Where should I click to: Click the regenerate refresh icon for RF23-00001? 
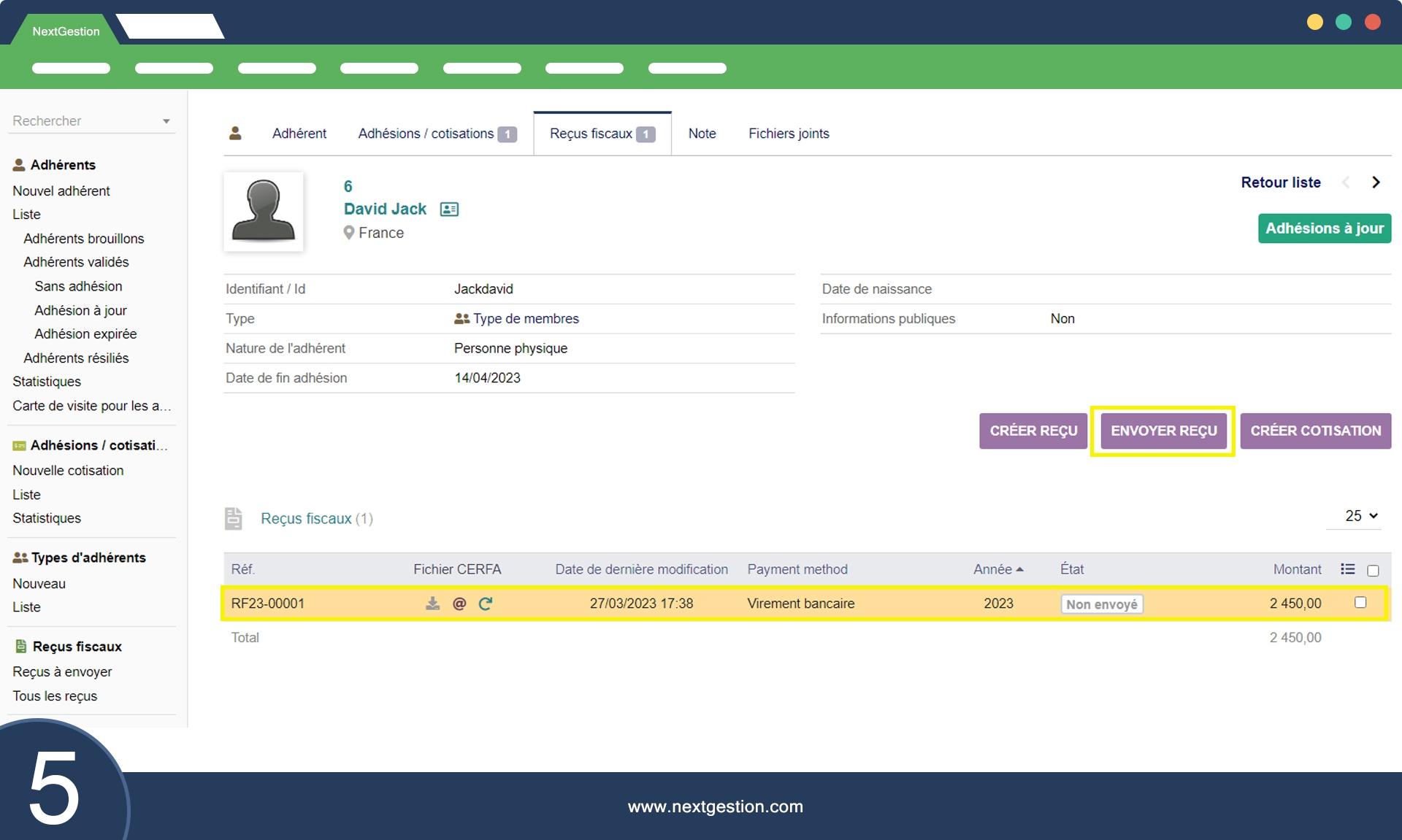pyautogui.click(x=486, y=604)
